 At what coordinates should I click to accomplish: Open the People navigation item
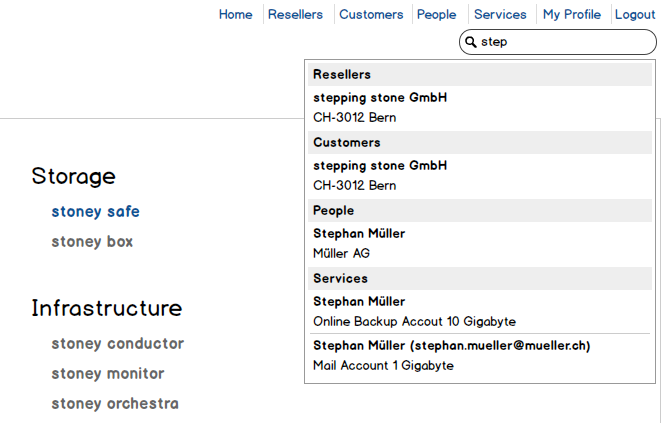[x=436, y=14]
